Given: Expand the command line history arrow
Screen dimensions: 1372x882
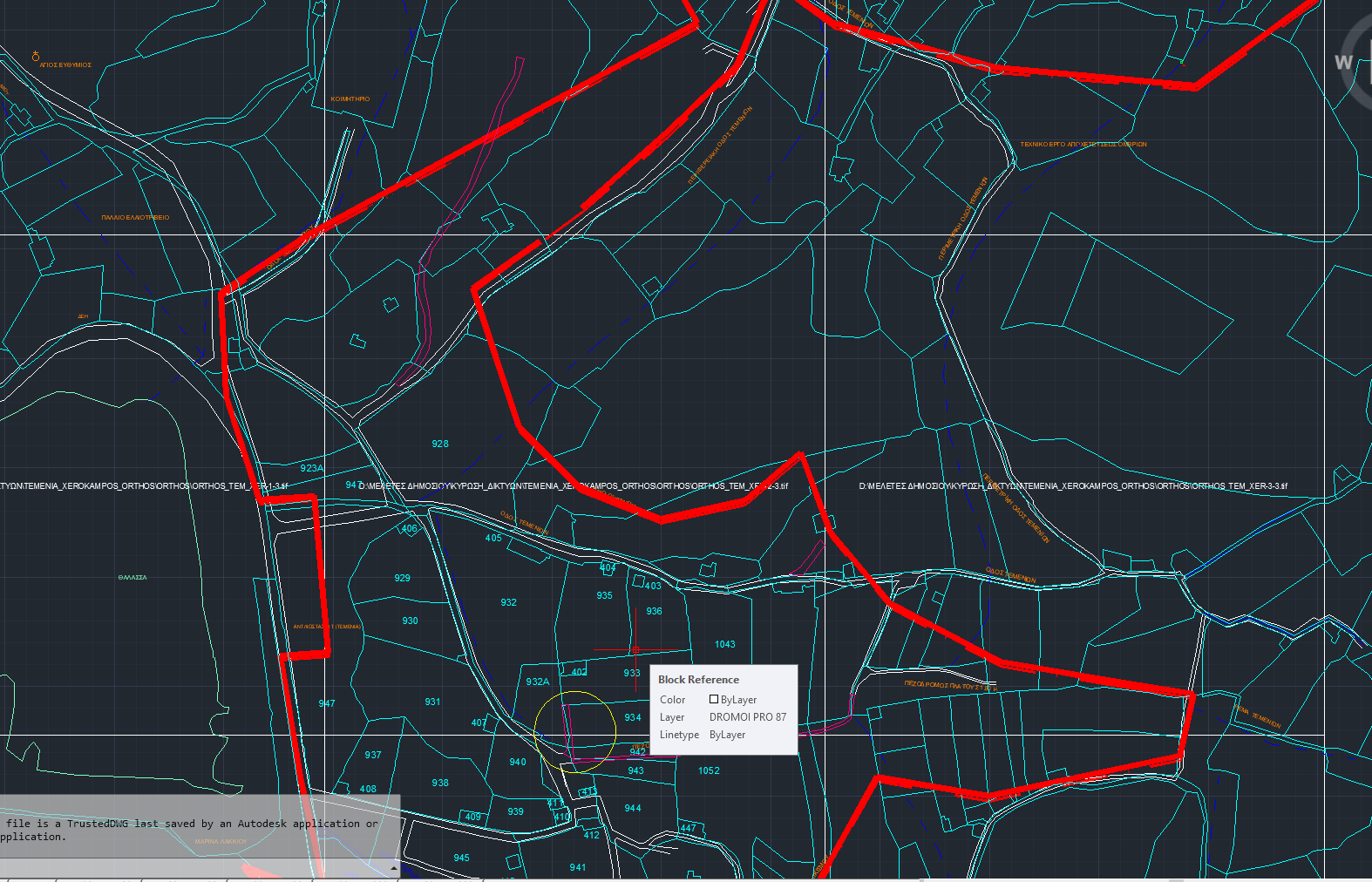Looking at the screenshot, I should coord(394,868).
